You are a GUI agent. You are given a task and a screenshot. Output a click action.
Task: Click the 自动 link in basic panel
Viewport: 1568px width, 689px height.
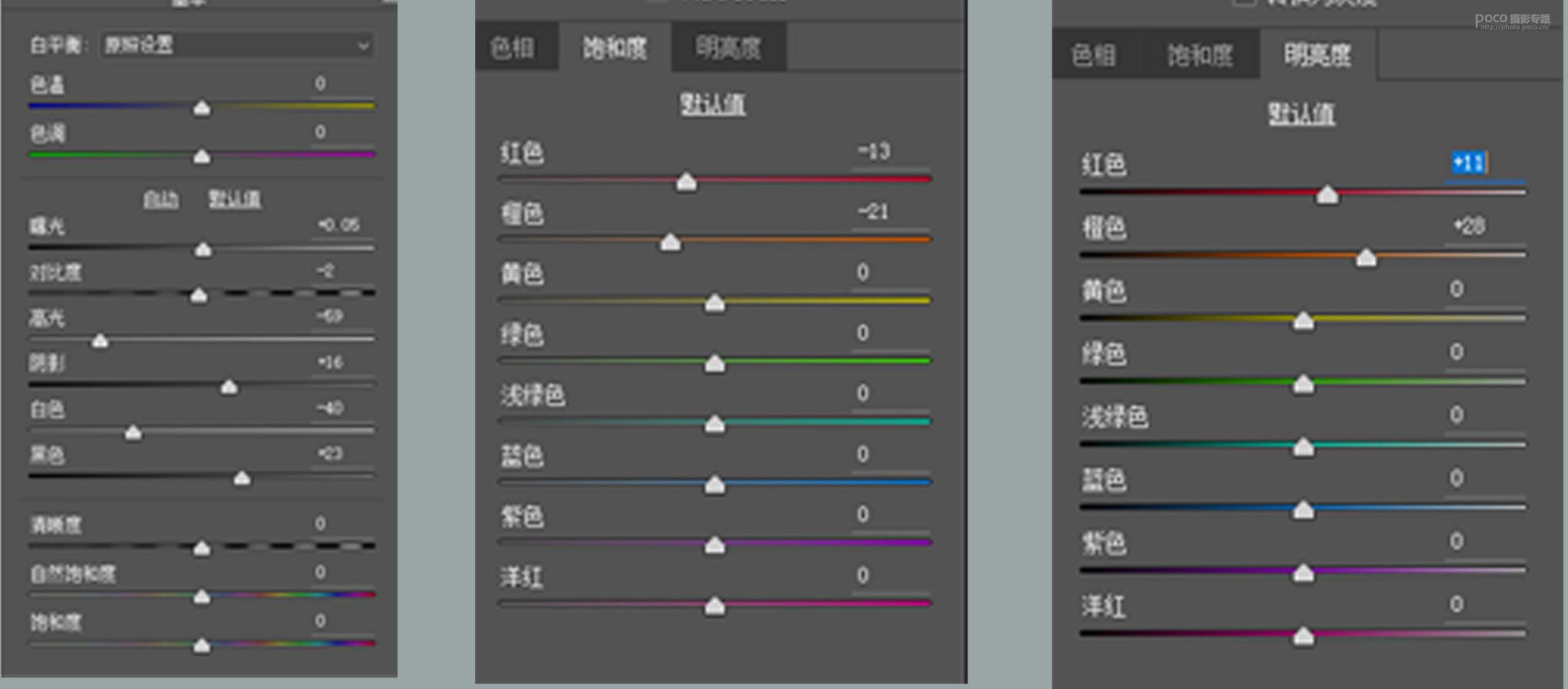160,200
